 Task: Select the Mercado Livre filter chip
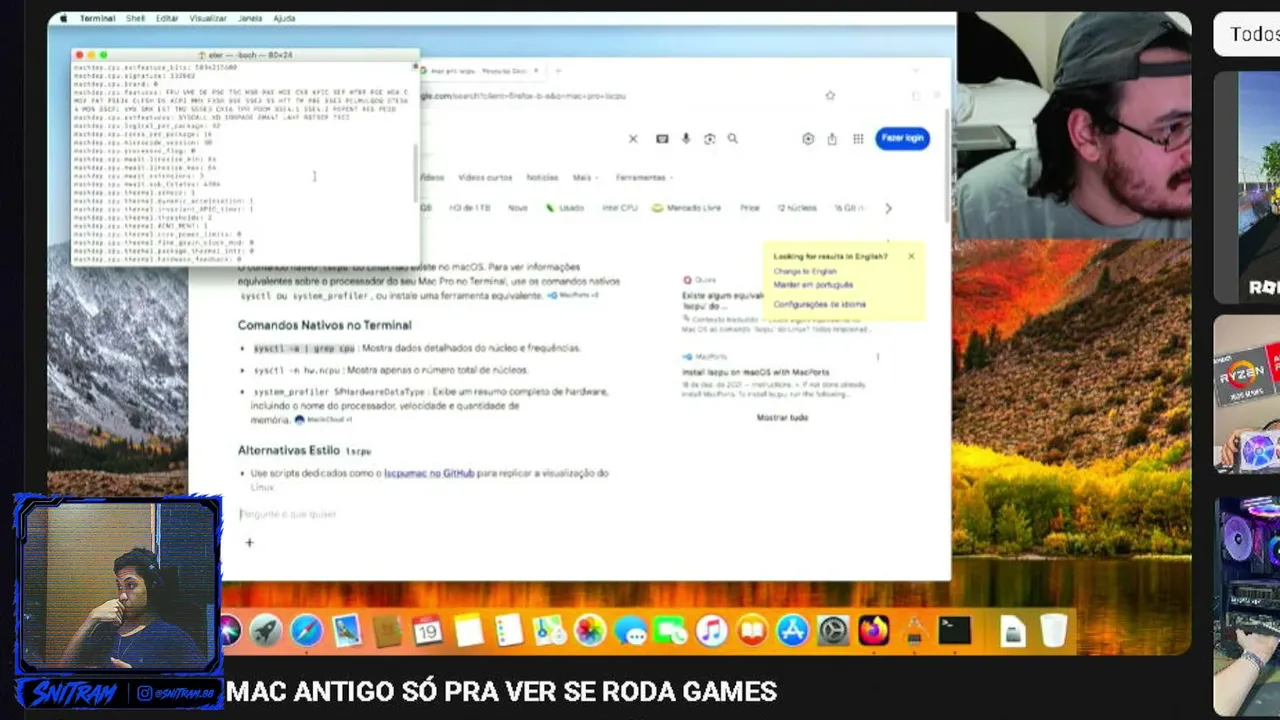click(686, 208)
